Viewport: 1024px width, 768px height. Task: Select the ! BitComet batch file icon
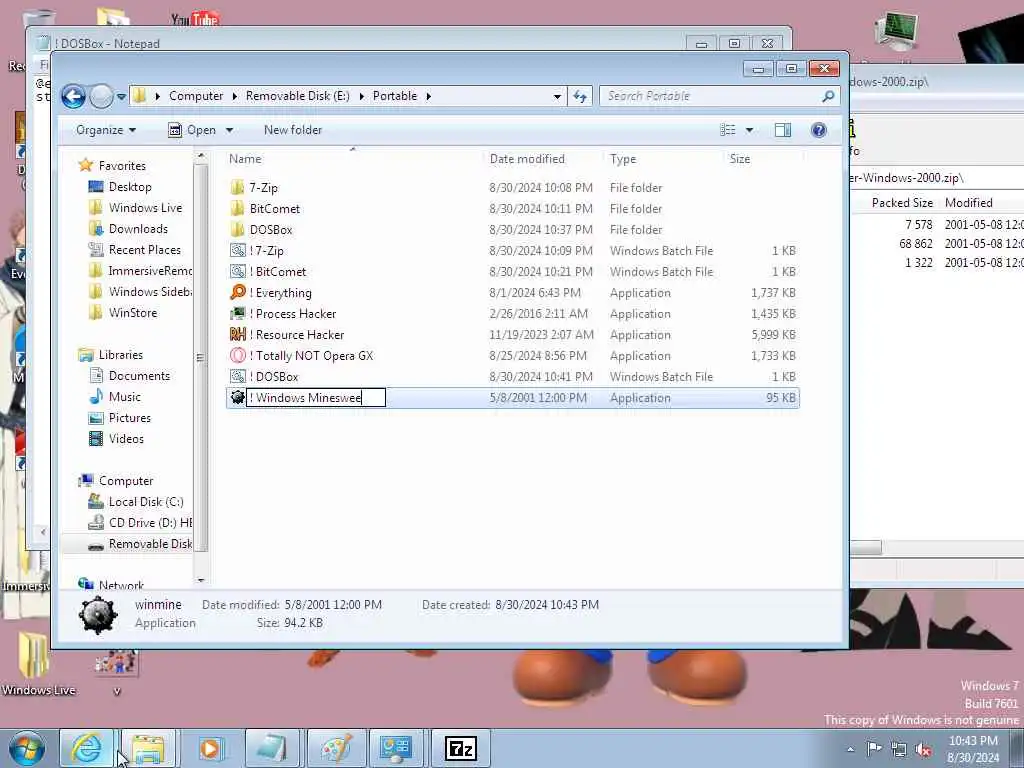(x=238, y=272)
